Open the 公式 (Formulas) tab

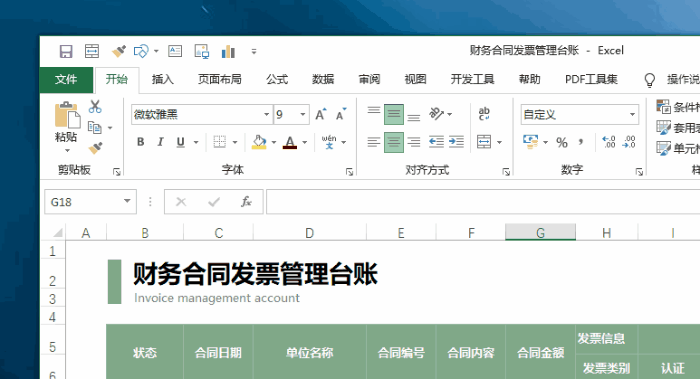(277, 79)
